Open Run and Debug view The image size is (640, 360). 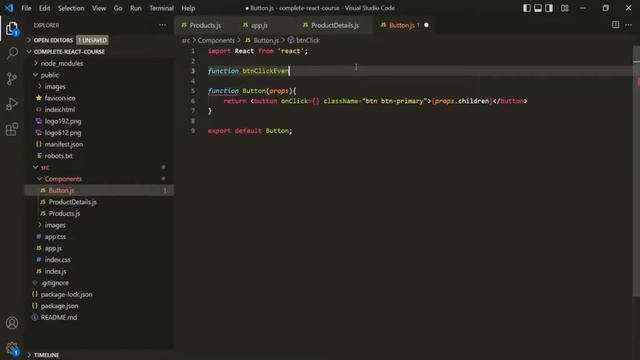pyautogui.click(x=12, y=104)
